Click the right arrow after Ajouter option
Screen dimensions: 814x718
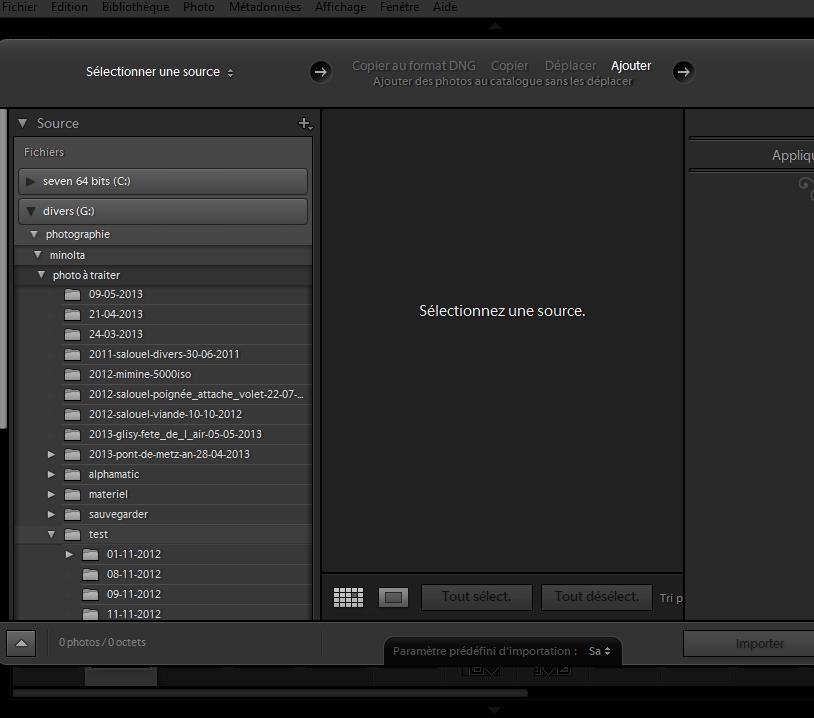coord(683,72)
